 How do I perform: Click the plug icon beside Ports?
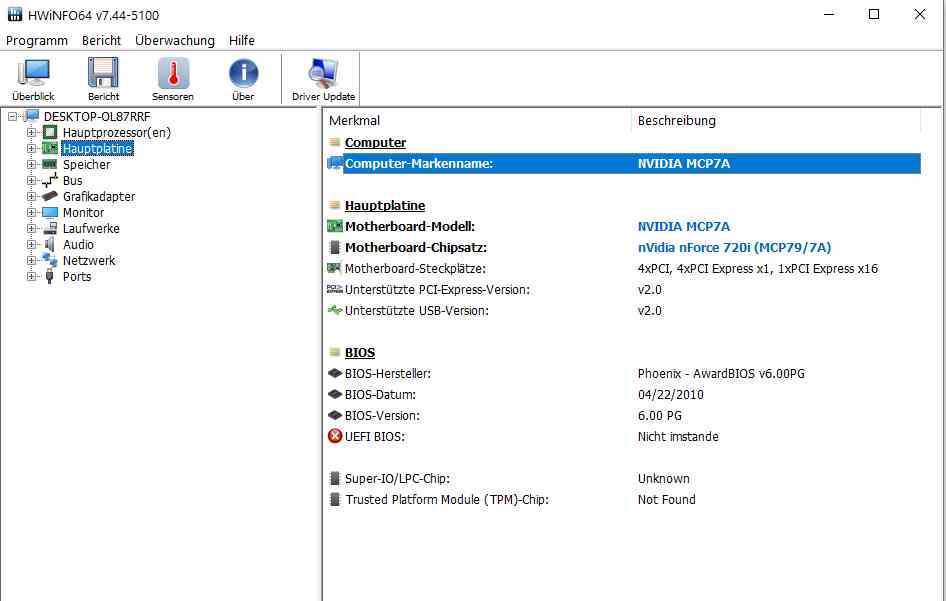click(50, 276)
